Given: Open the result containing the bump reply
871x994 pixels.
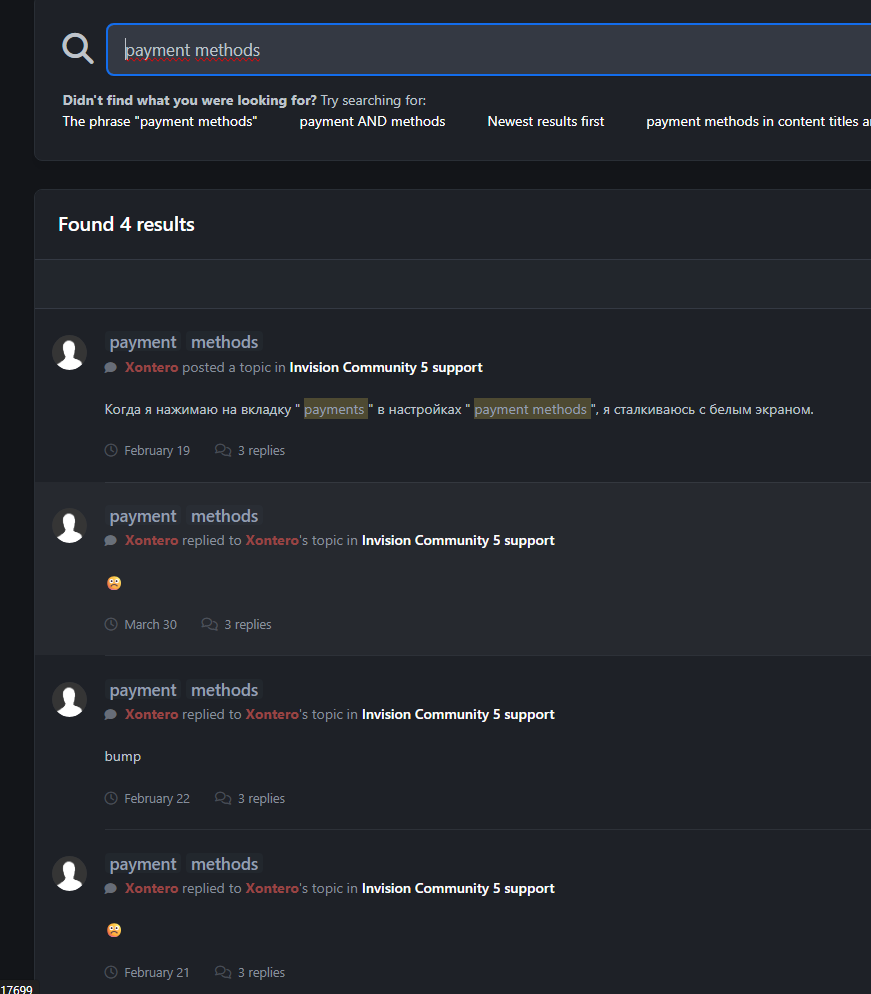Looking at the screenshot, I should [184, 690].
